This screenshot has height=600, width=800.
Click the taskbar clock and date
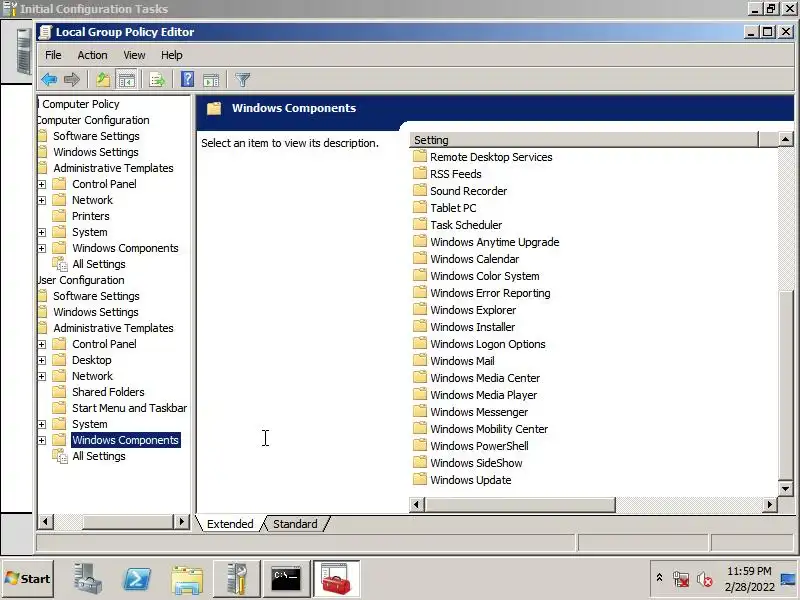748,579
